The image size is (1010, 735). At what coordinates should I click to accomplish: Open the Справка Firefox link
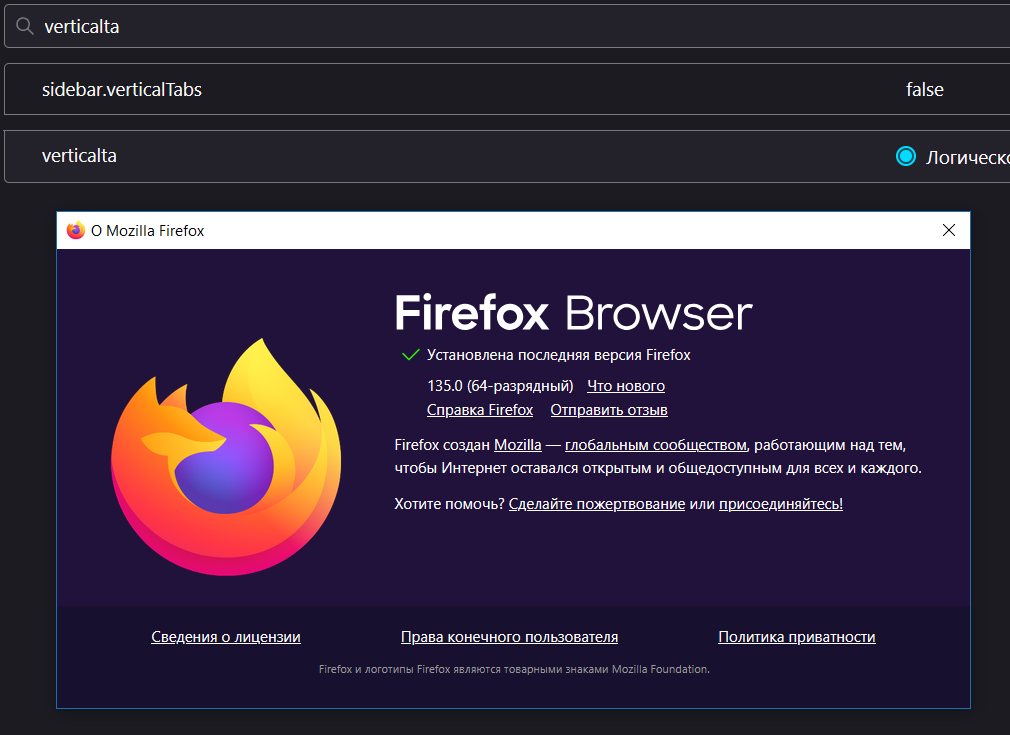pyautogui.click(x=480, y=410)
